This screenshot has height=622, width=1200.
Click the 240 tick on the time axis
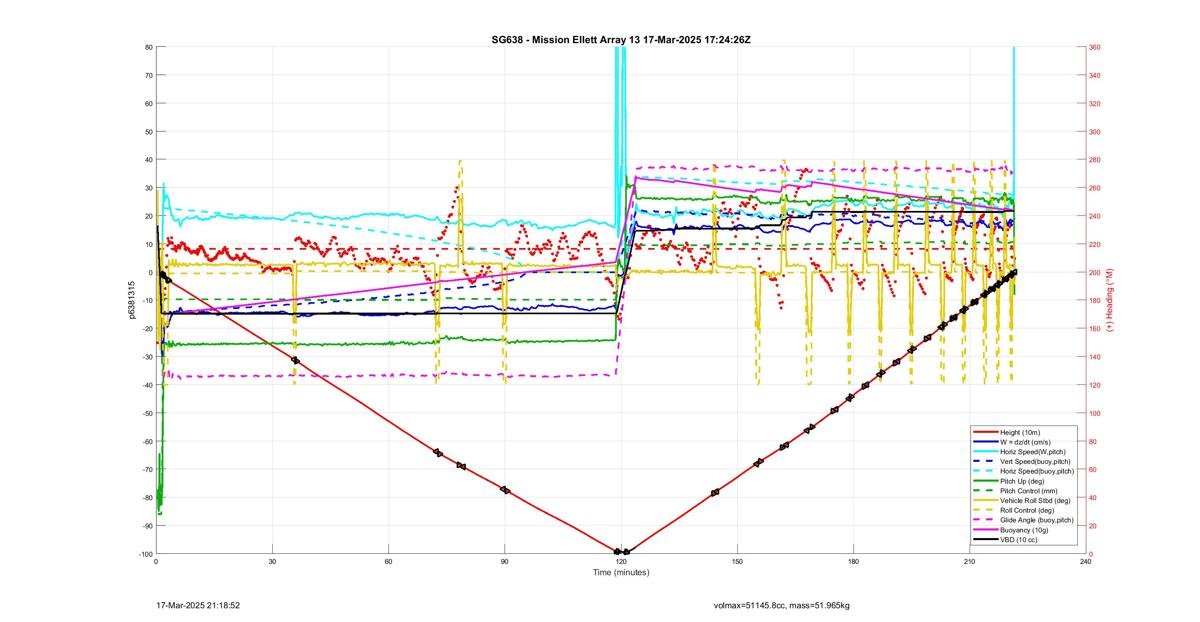point(1086,562)
